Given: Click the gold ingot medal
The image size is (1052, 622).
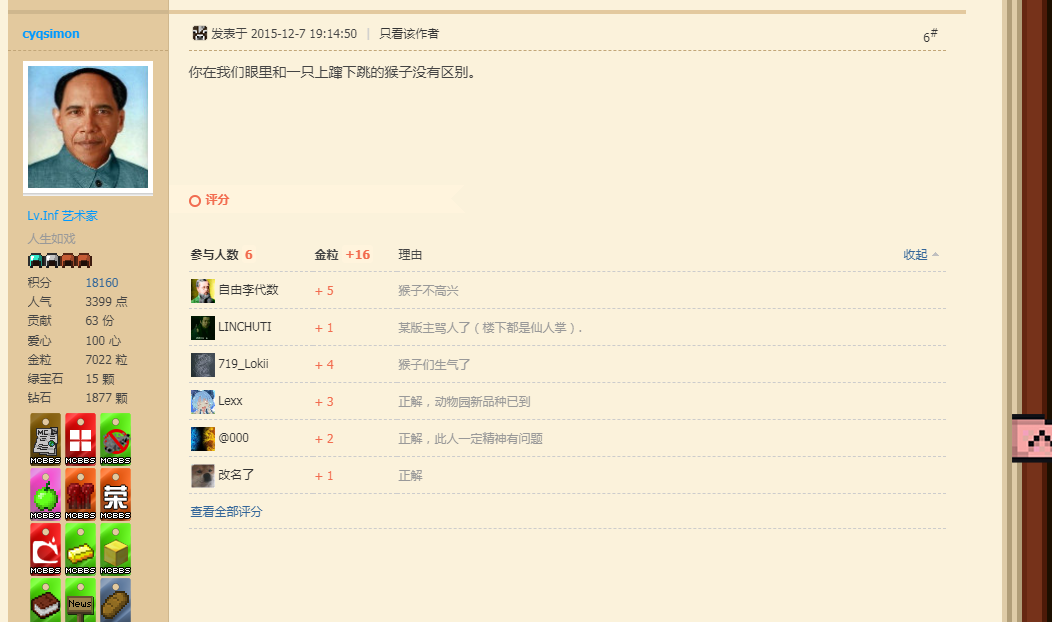Looking at the screenshot, I should [x=81, y=549].
